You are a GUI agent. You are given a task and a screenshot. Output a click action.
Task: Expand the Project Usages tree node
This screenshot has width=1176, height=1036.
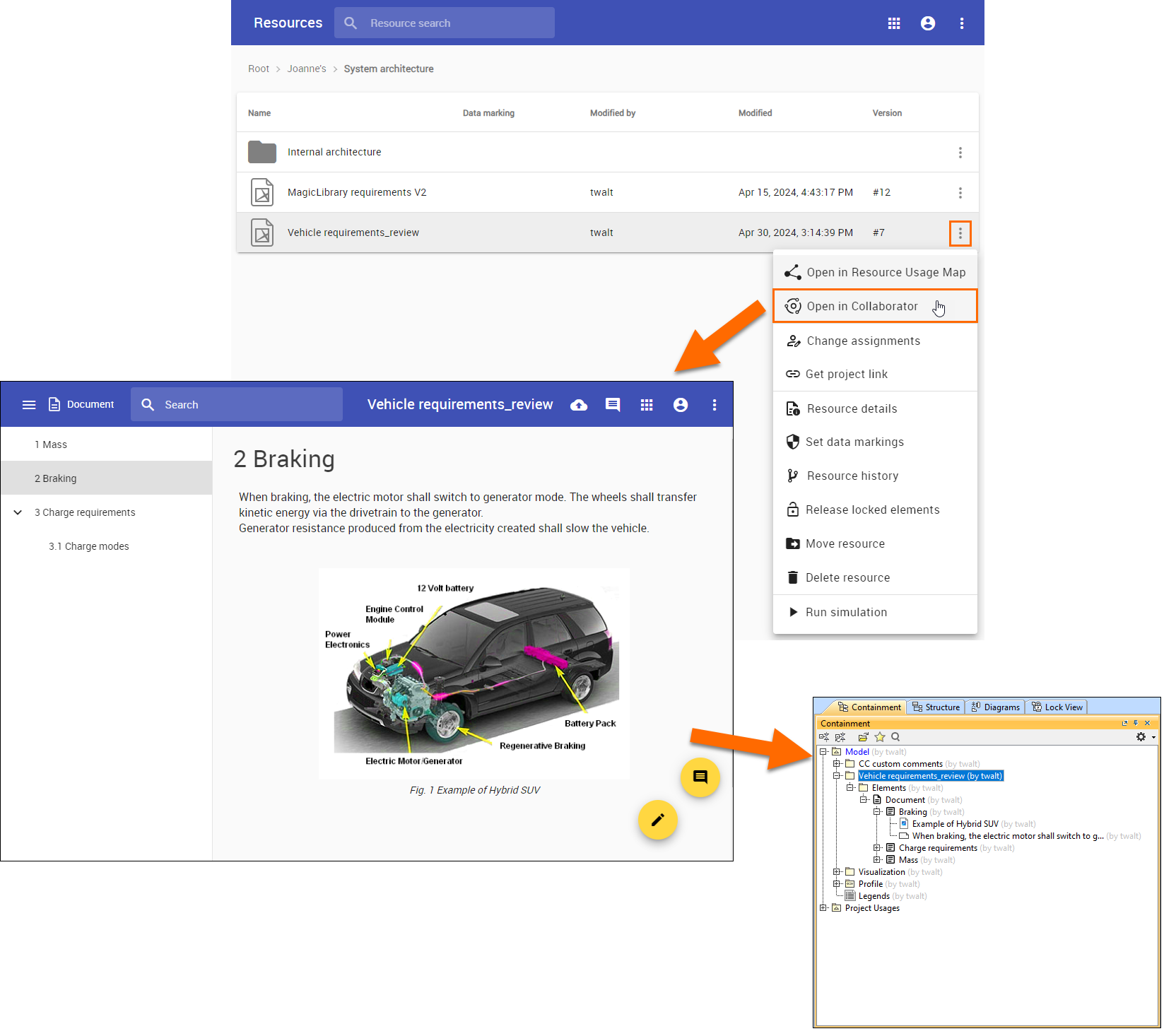(823, 908)
